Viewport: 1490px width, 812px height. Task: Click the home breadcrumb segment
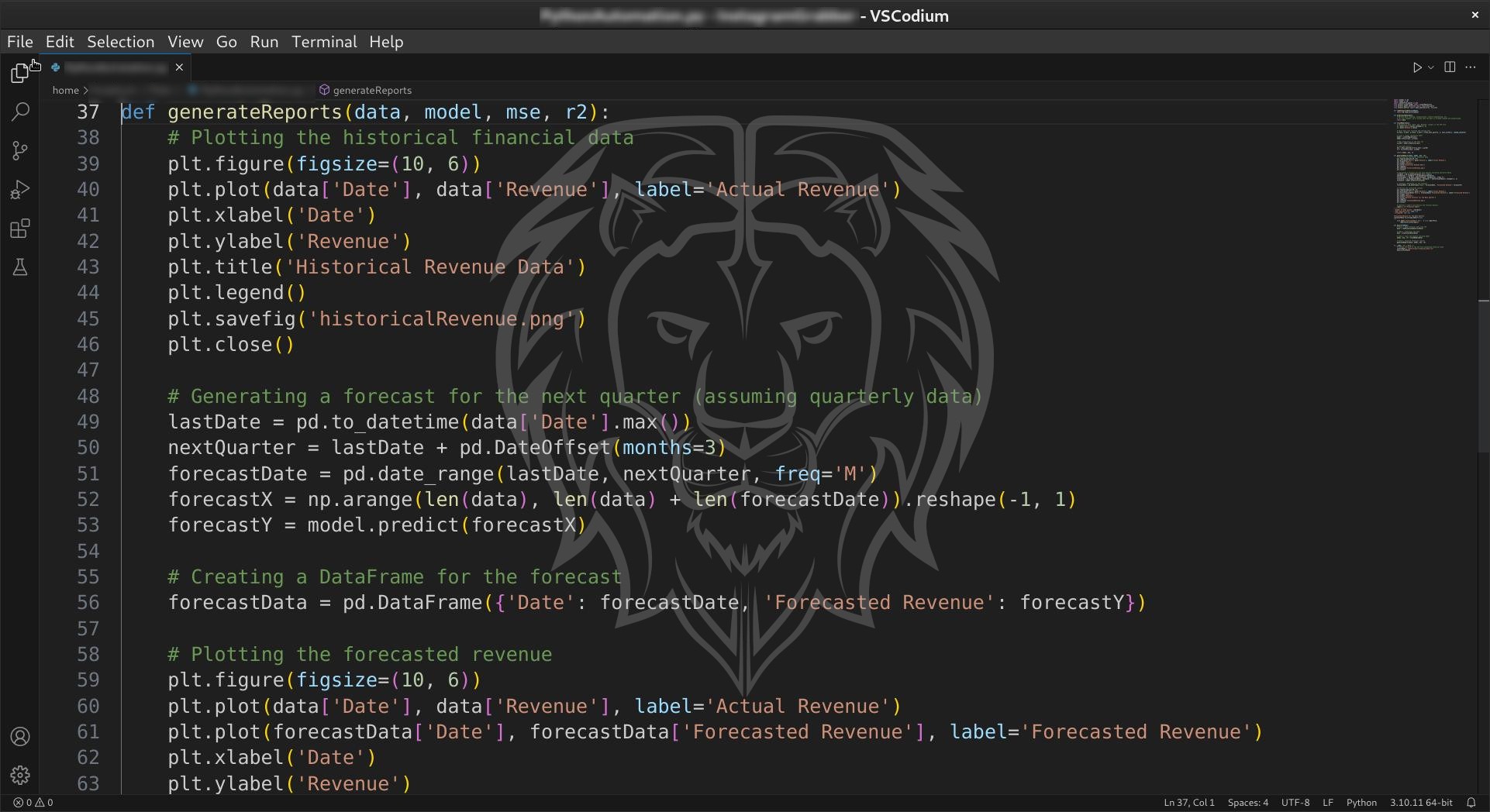[65, 91]
